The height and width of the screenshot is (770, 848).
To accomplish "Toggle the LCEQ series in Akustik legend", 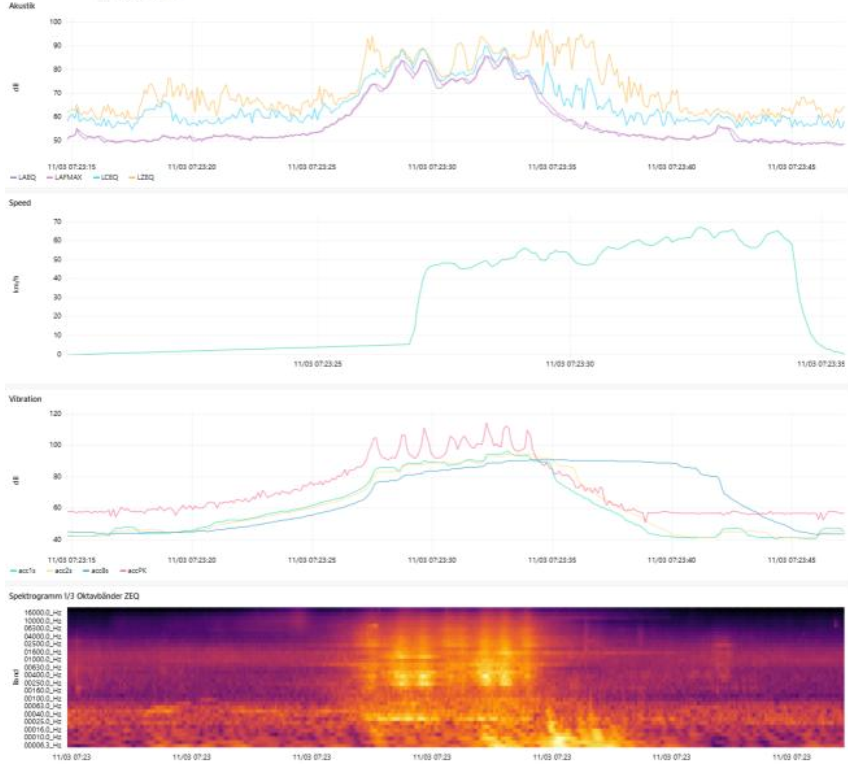I will 106,177.
